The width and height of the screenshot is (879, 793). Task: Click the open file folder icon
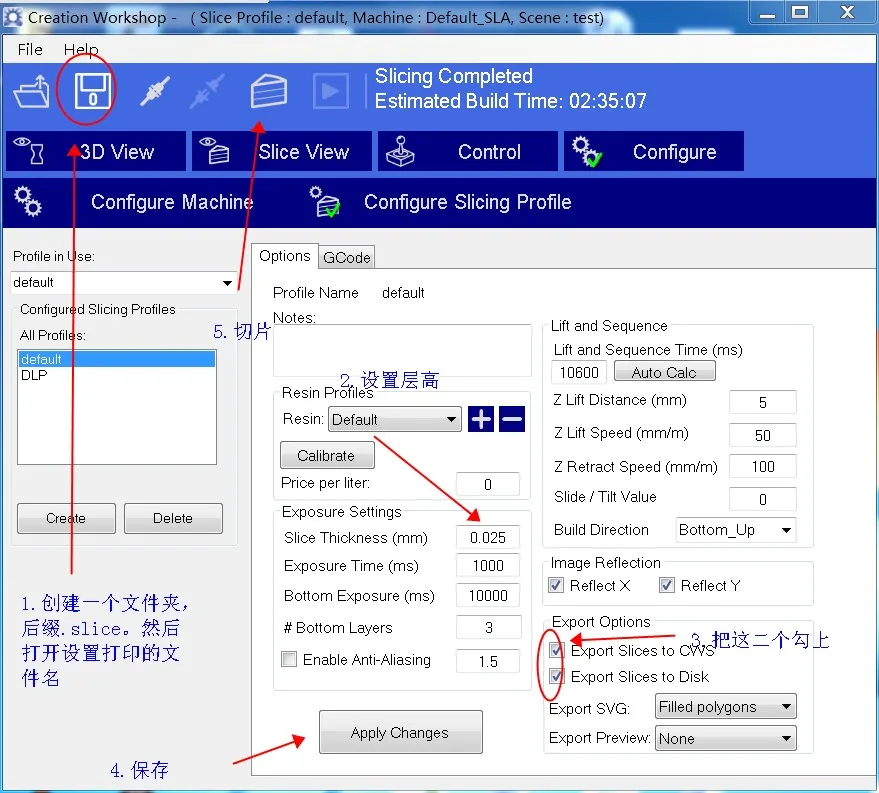pos(32,91)
